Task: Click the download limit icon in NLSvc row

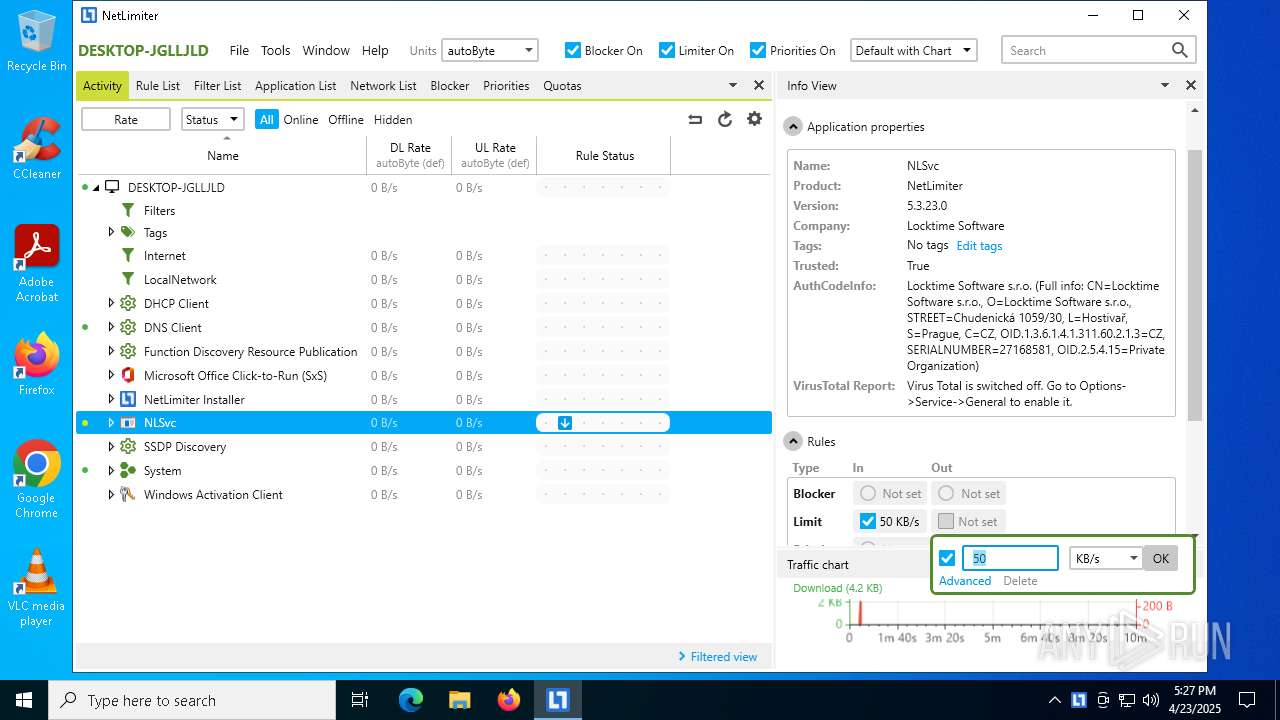Action: 565,423
